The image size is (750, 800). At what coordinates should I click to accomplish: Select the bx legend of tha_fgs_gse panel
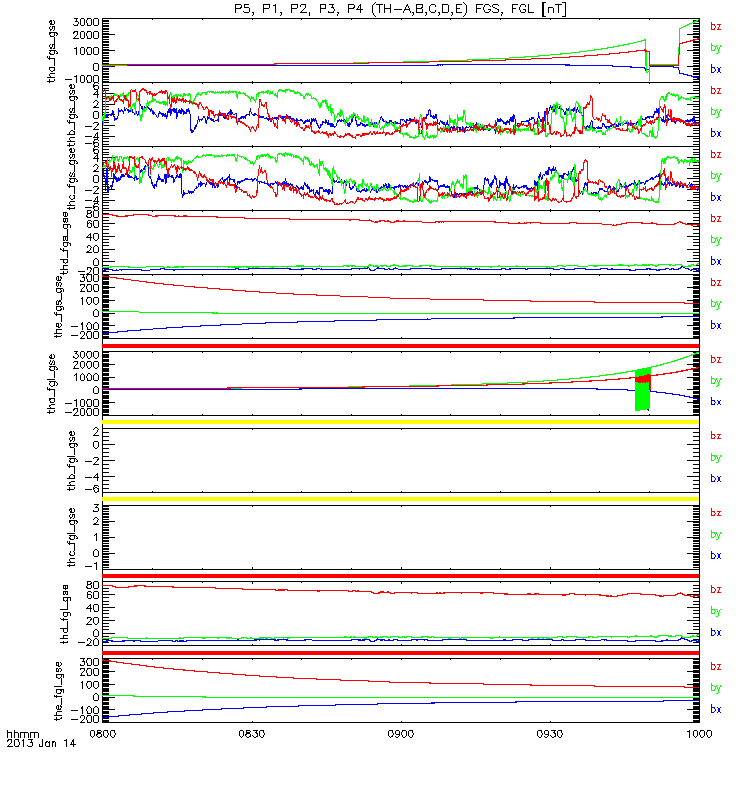pyautogui.click(x=716, y=69)
